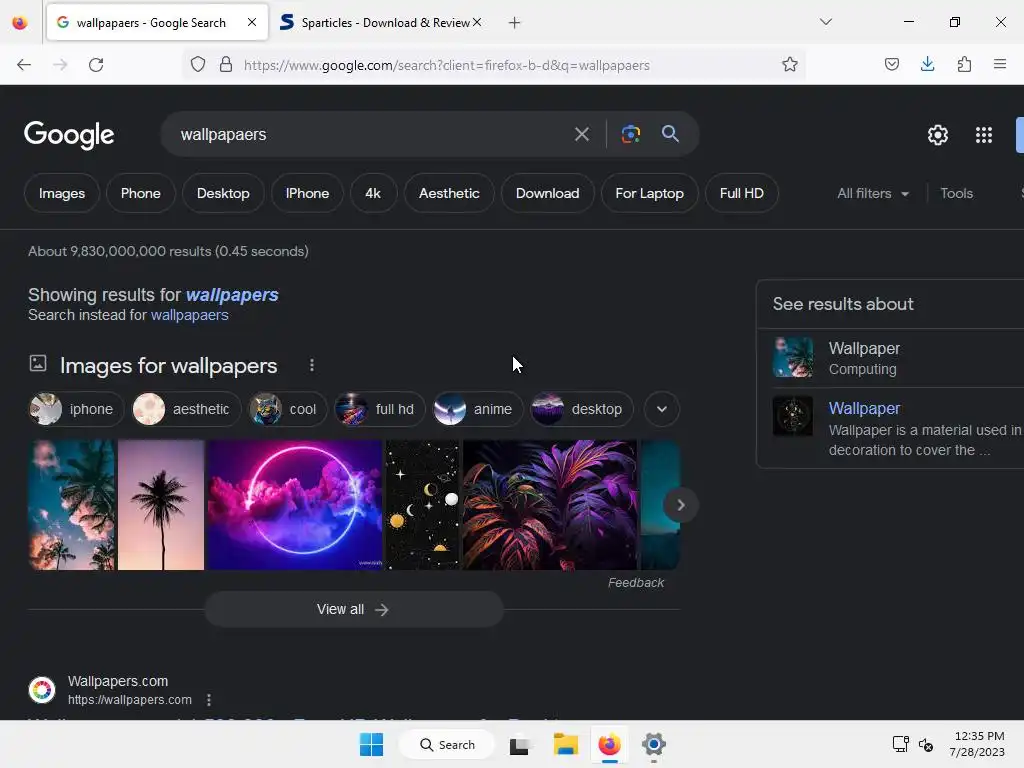Click the network status tray icon
Viewport: 1024px width, 768px height.
pyautogui.click(x=901, y=744)
